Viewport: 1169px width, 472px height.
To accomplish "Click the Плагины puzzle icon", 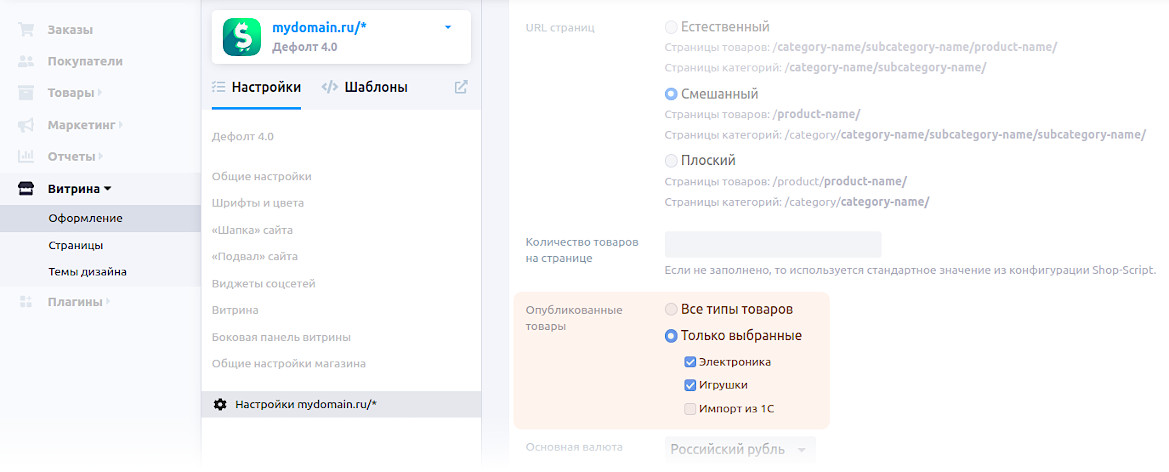I will (26, 302).
